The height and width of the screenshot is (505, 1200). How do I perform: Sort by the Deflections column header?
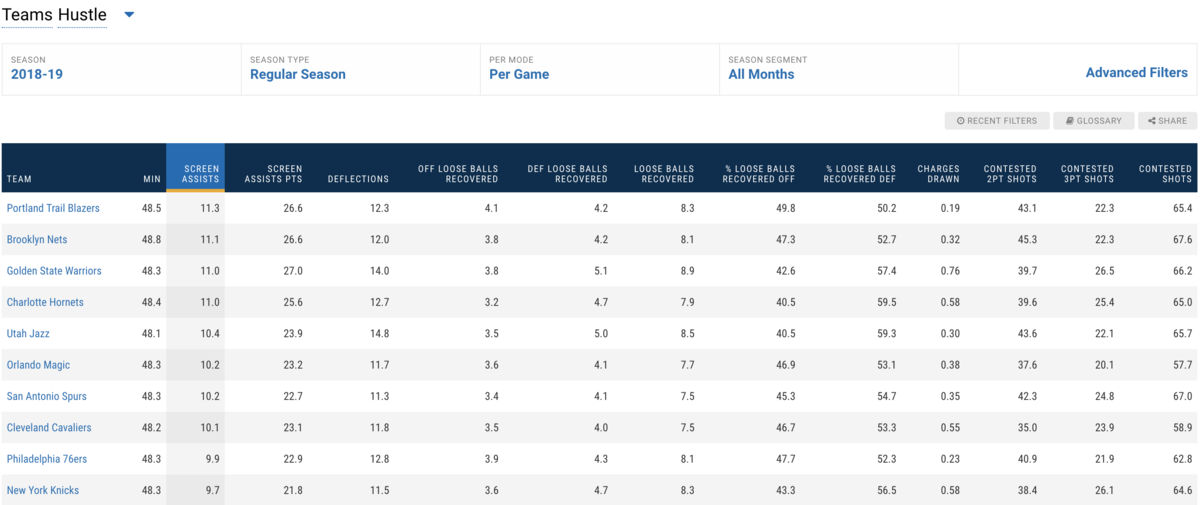pos(358,179)
